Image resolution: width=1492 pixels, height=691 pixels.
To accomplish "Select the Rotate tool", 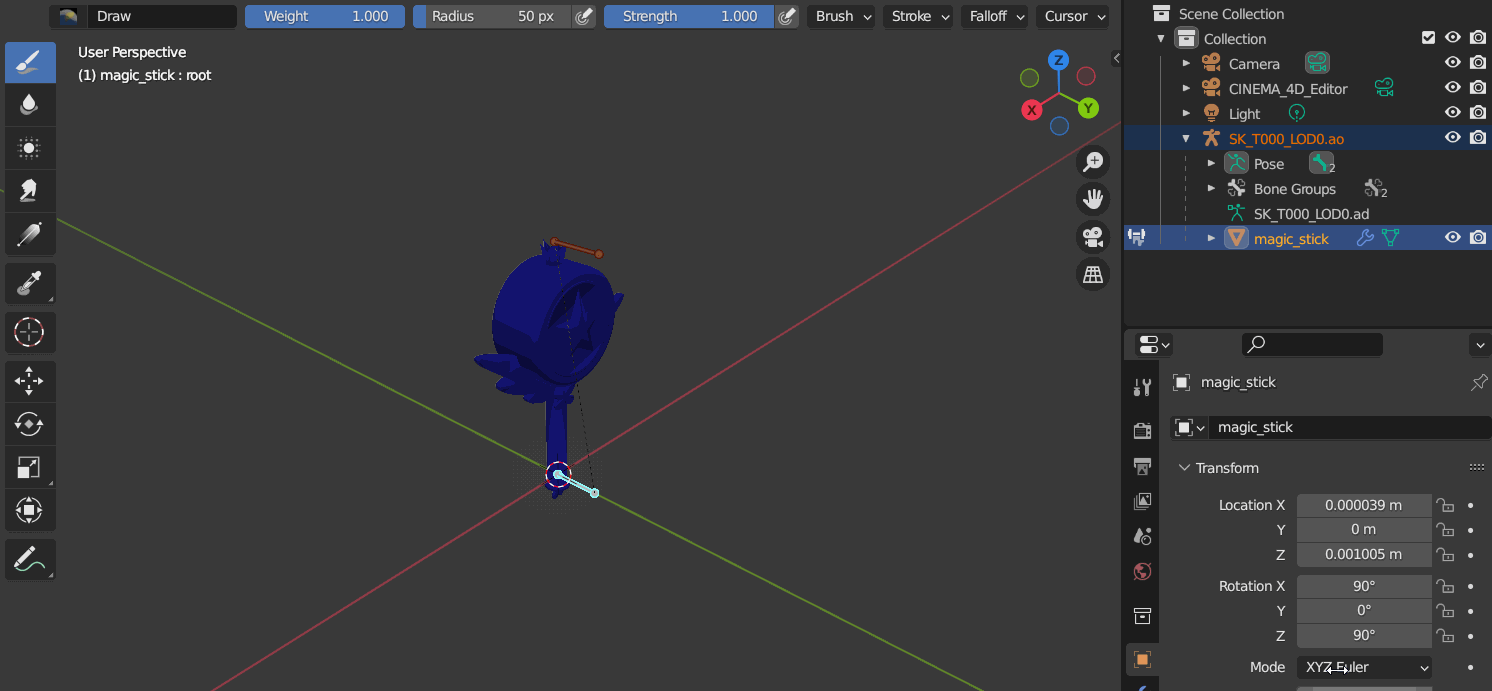I will click(30, 424).
